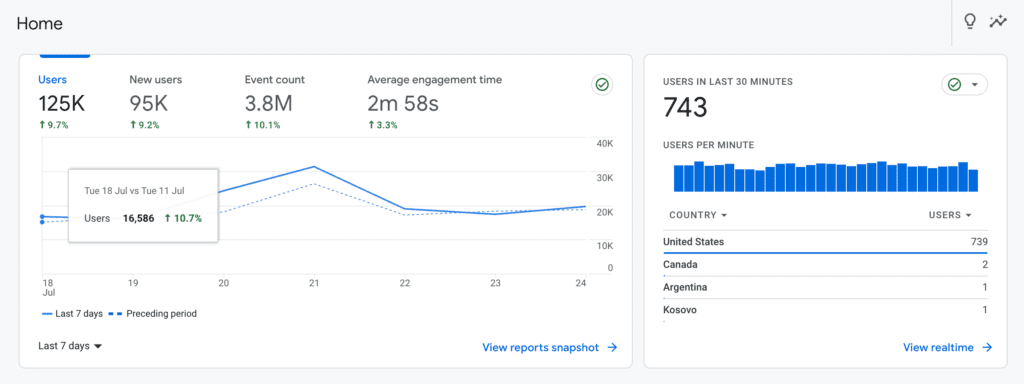Viewport: 1024px width, 384px height.
Task: Click the Preceding period legend entry
Action: pyautogui.click(x=152, y=314)
